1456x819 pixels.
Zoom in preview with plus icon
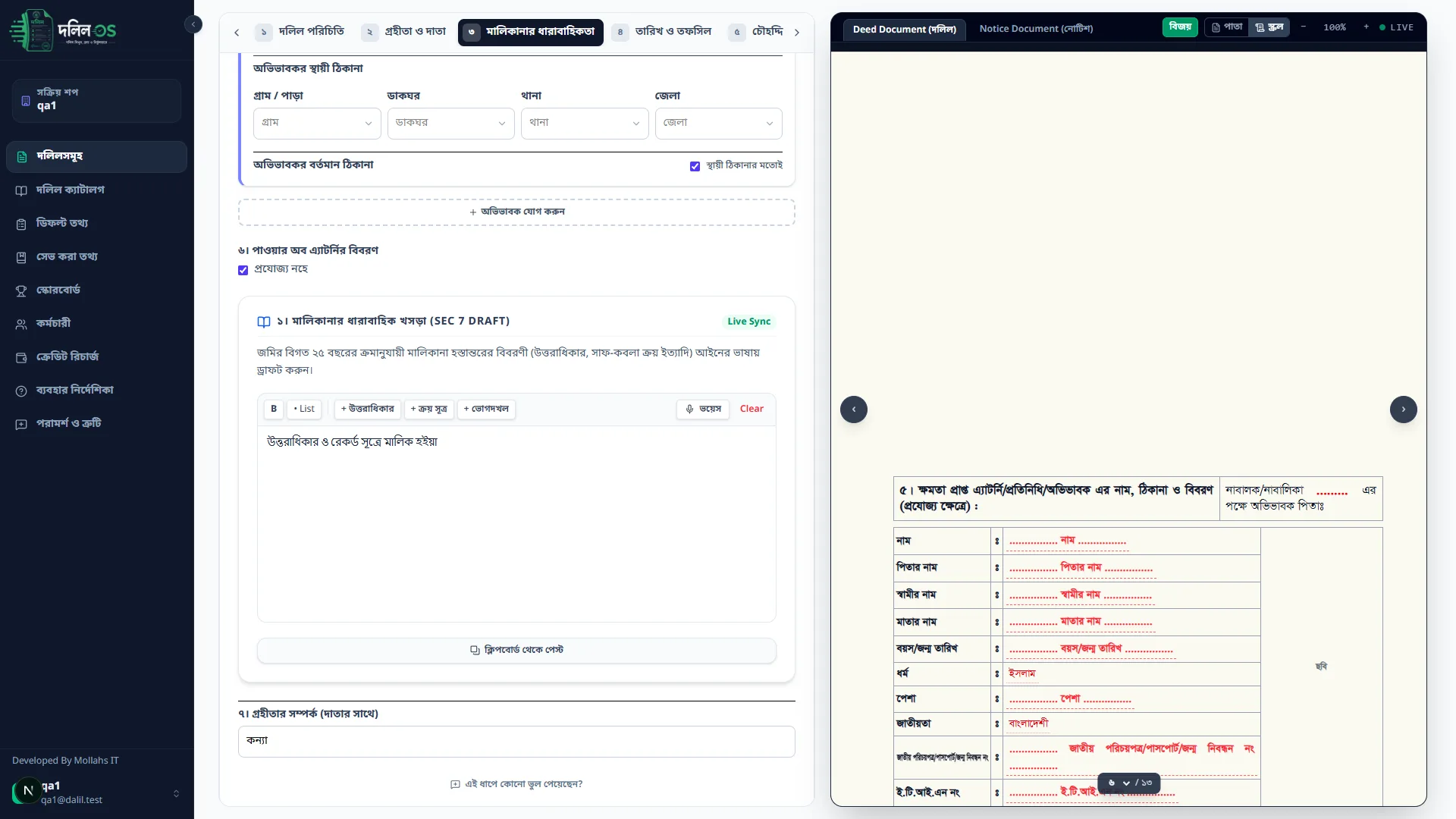(1366, 27)
